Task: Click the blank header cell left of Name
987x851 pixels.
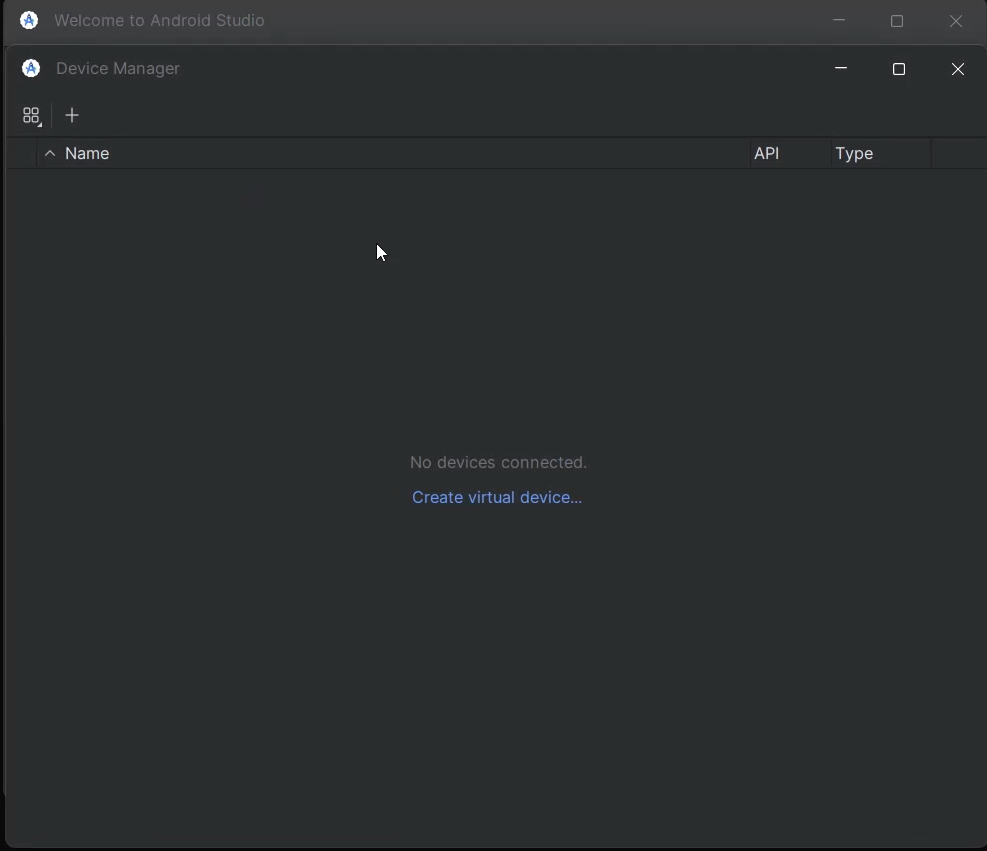Action: tap(22, 154)
